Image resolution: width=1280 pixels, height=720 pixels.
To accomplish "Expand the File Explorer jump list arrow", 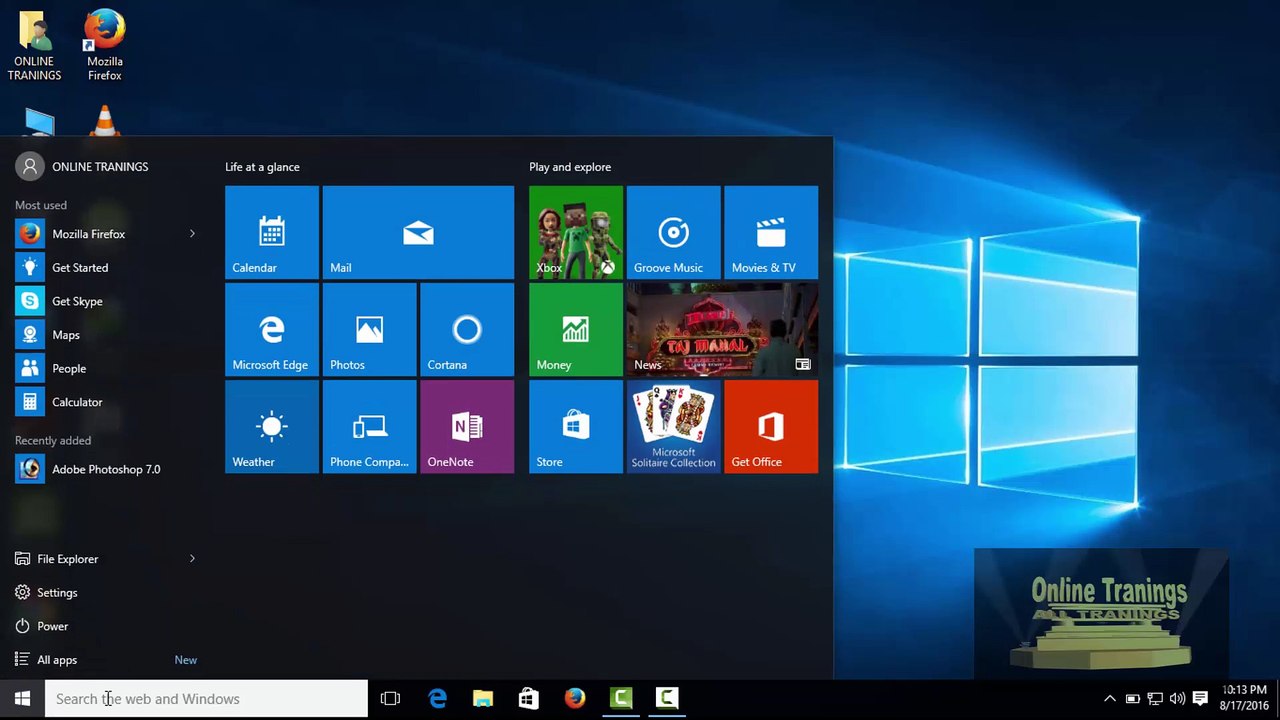I will click(x=192, y=559).
